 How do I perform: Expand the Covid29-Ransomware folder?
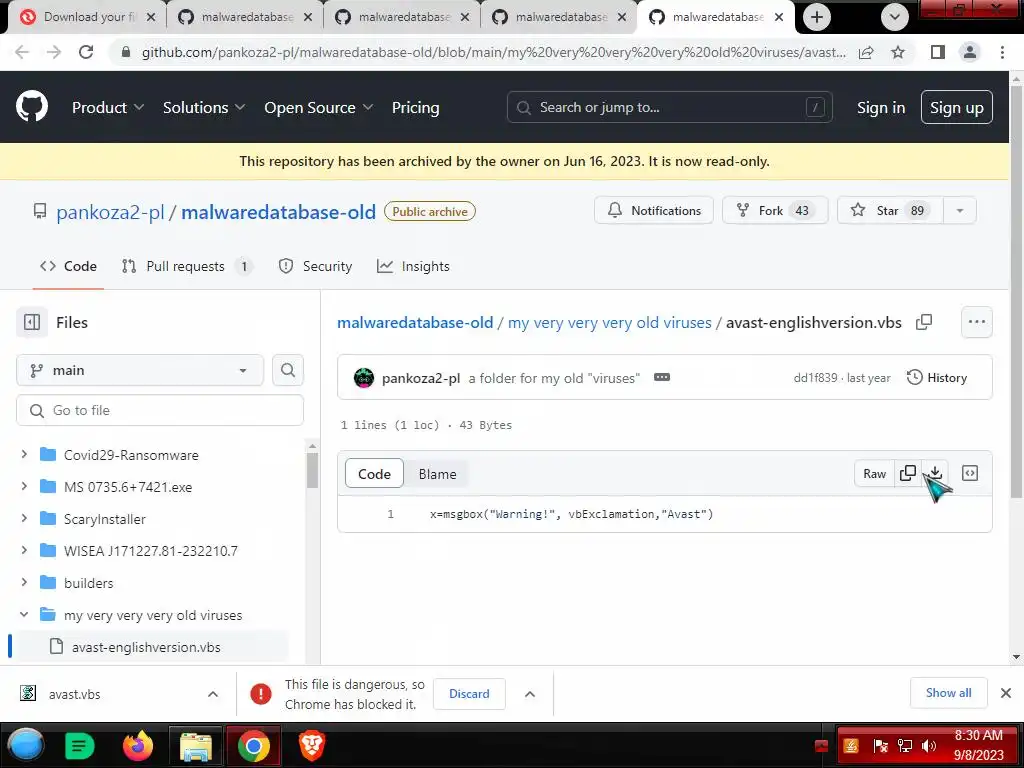point(24,454)
